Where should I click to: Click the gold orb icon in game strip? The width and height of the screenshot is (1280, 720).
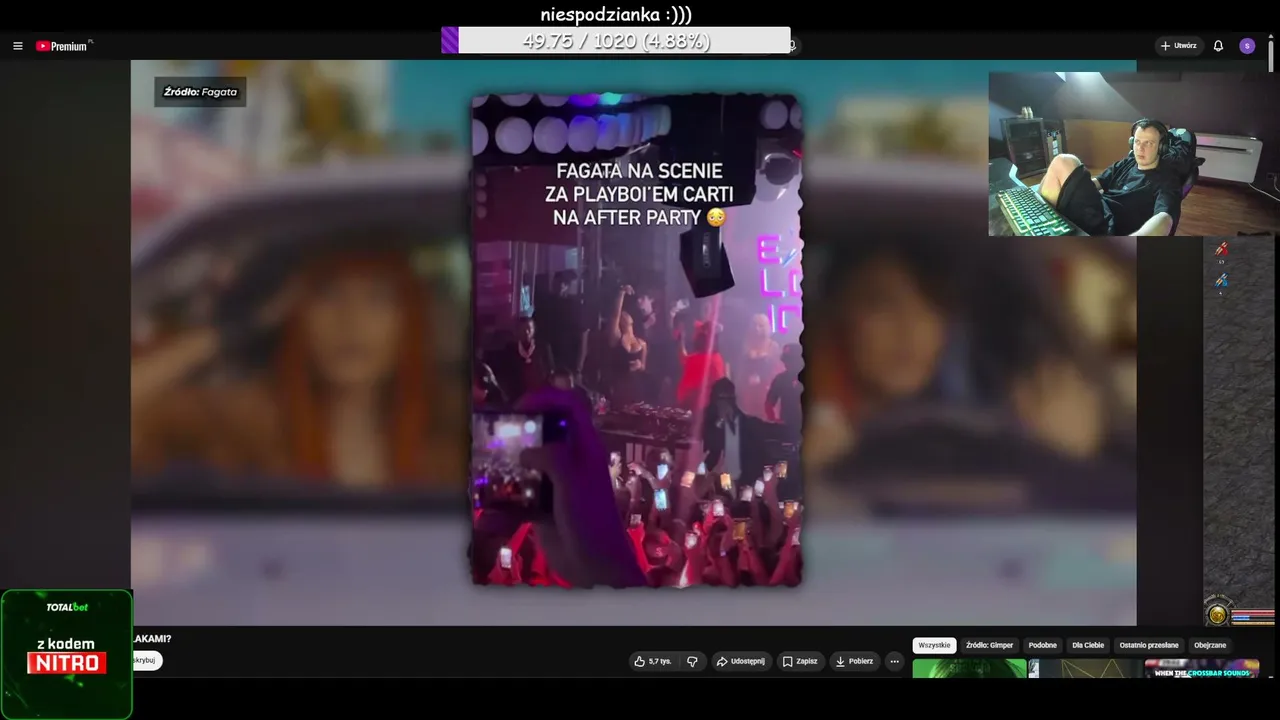click(1217, 614)
